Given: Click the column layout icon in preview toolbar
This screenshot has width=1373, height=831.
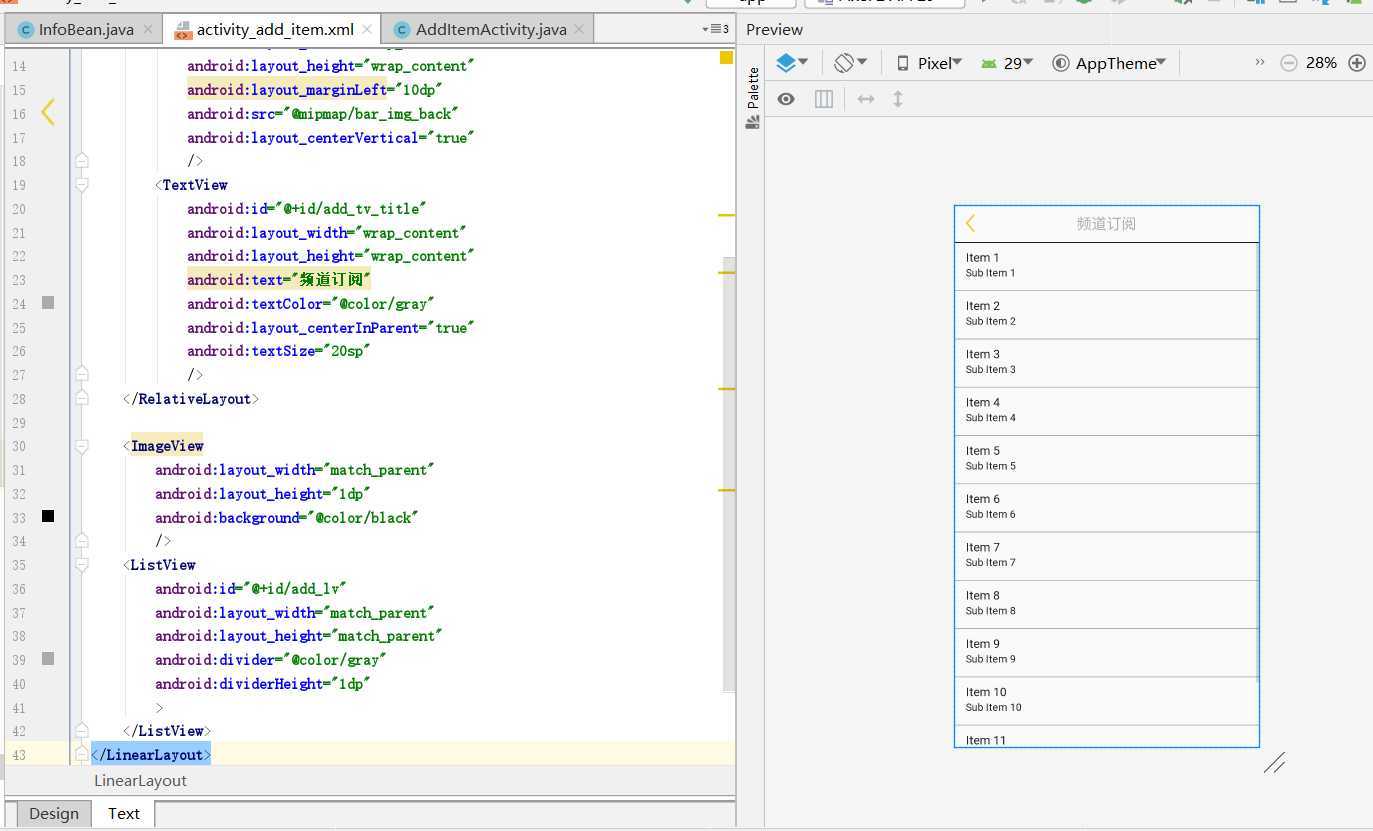Looking at the screenshot, I should (x=824, y=99).
